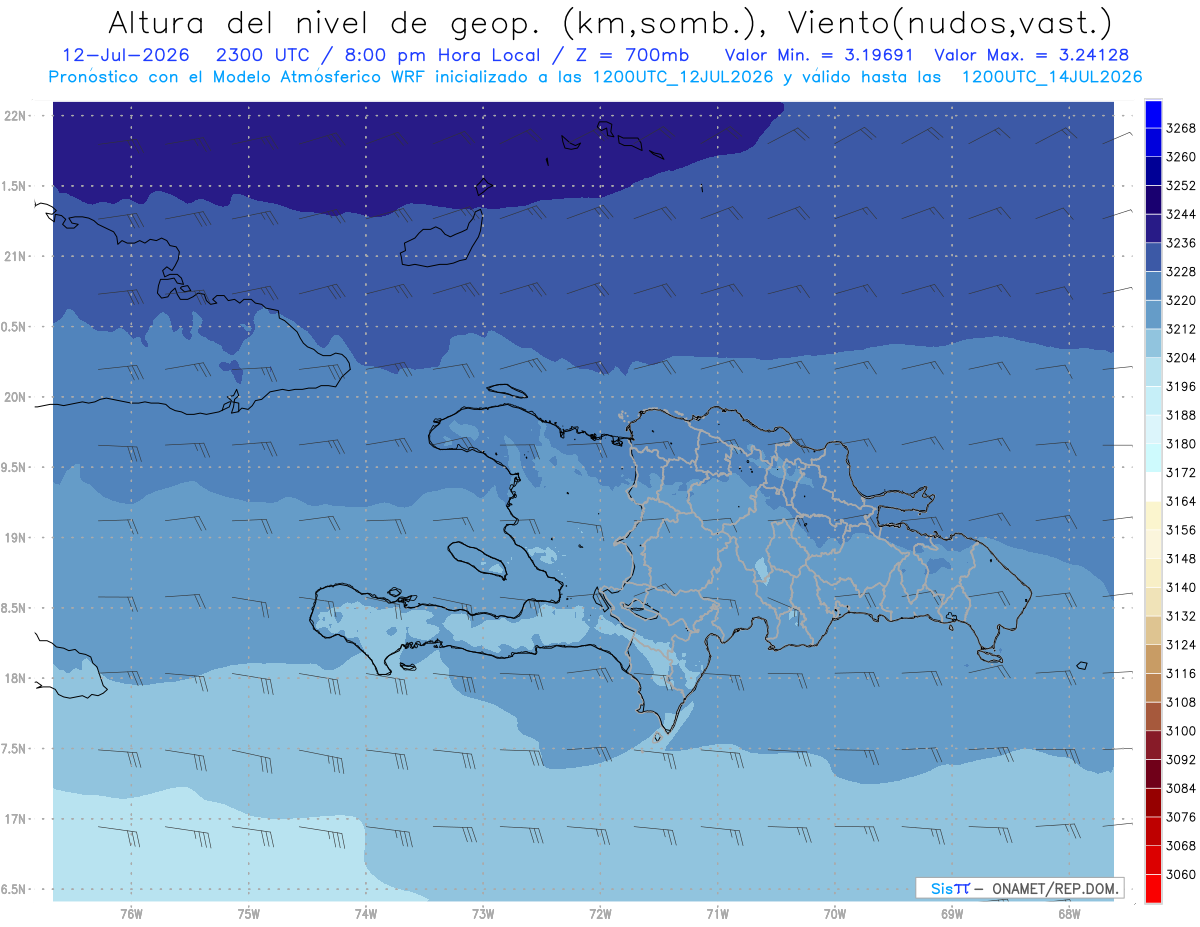Viewport: 1200px width, 927px height.
Task: Click the longitude label '73W'
Action: tap(483, 913)
